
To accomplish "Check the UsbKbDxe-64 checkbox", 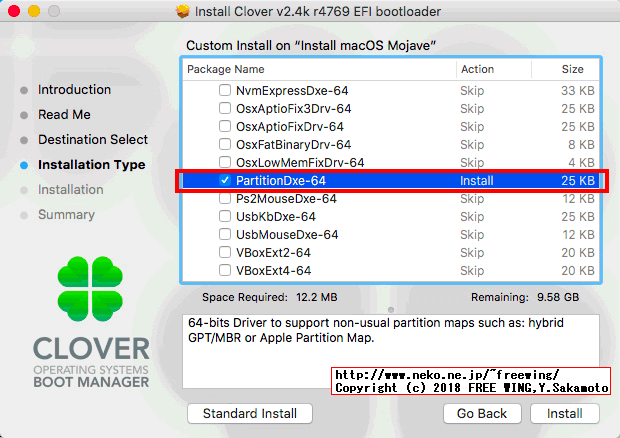I will [x=225, y=216].
